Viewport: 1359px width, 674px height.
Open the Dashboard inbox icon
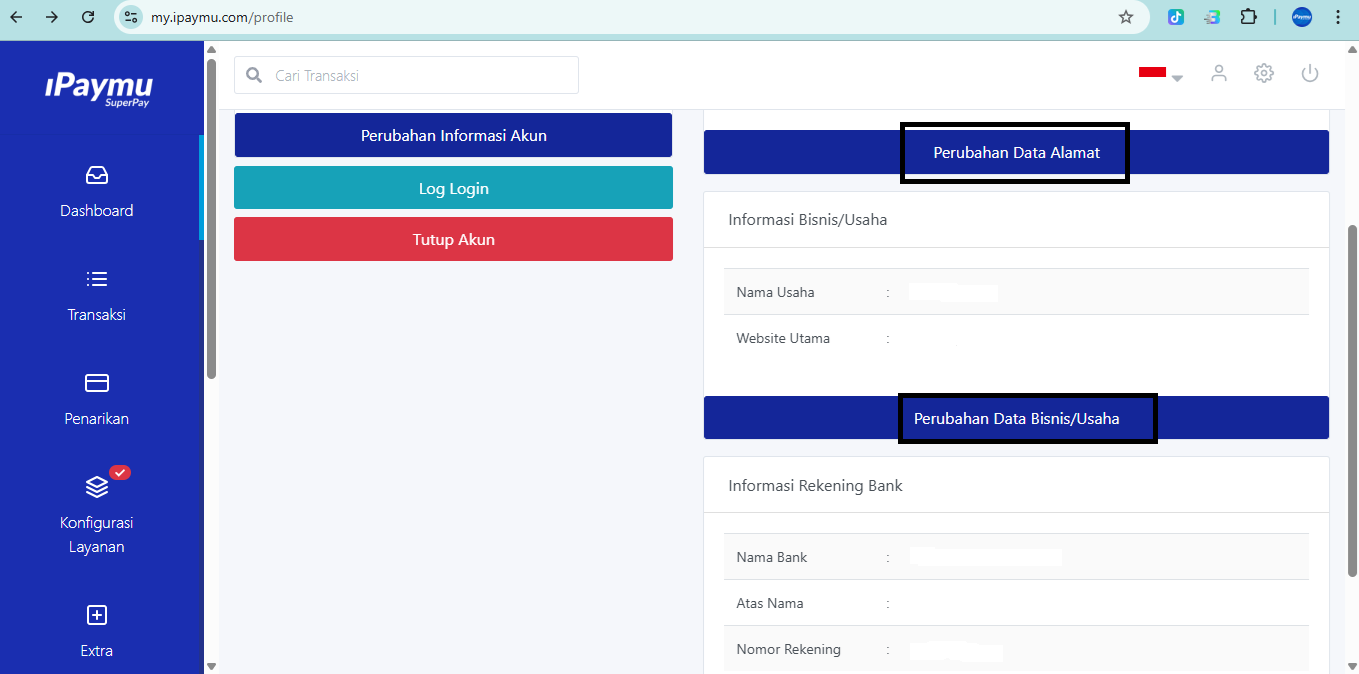coord(97,176)
